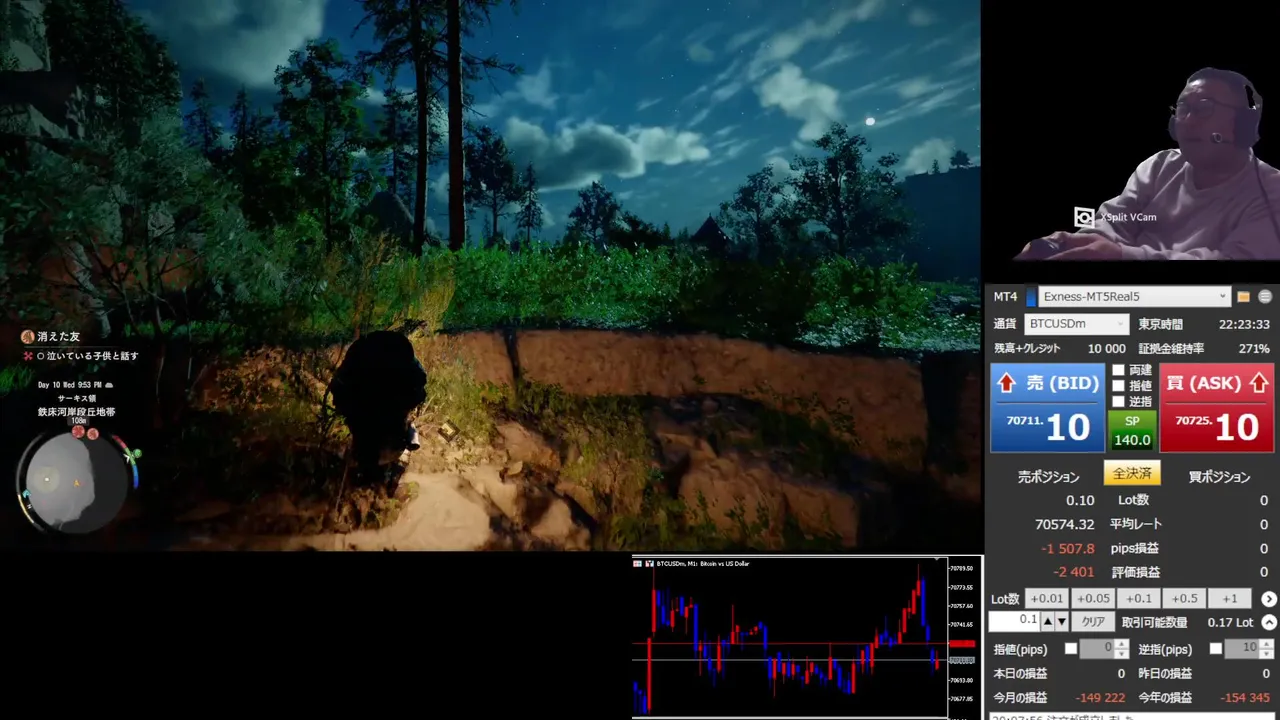The width and height of the screenshot is (1280, 720).
Task: Decrease lot size with the down arrow stepper
Action: click(1061, 622)
